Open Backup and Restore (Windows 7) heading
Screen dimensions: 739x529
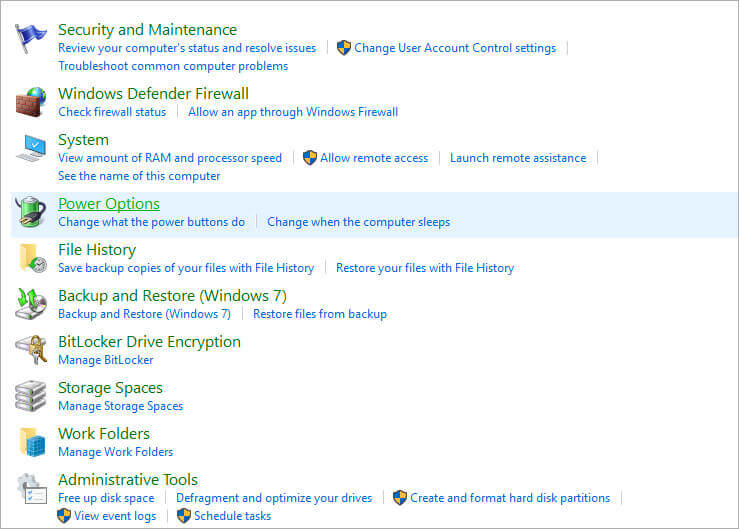pos(172,296)
